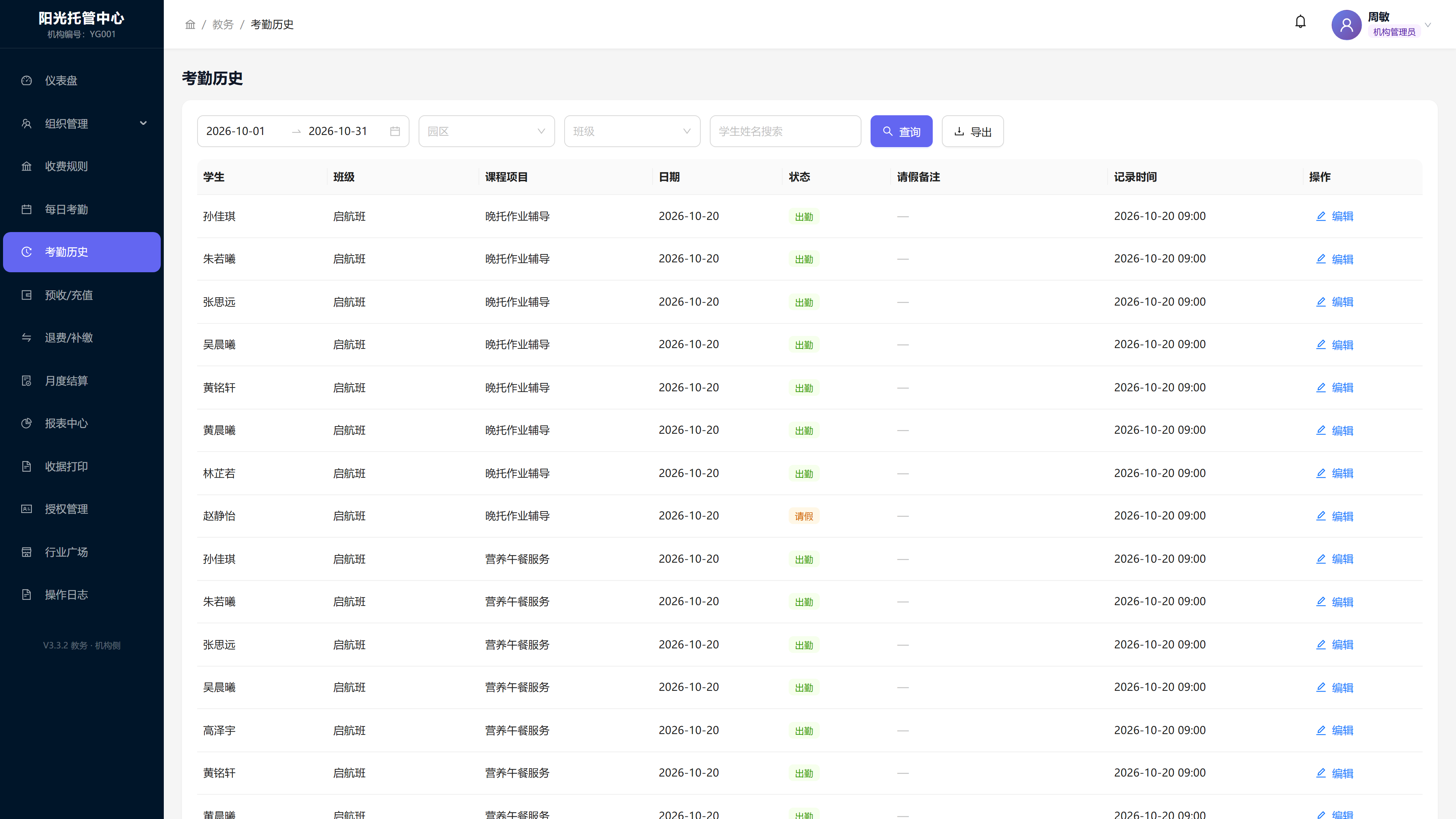Screen dimensions: 1456x819
Task: Click the end date 2026-10-31 field
Action: point(337,131)
